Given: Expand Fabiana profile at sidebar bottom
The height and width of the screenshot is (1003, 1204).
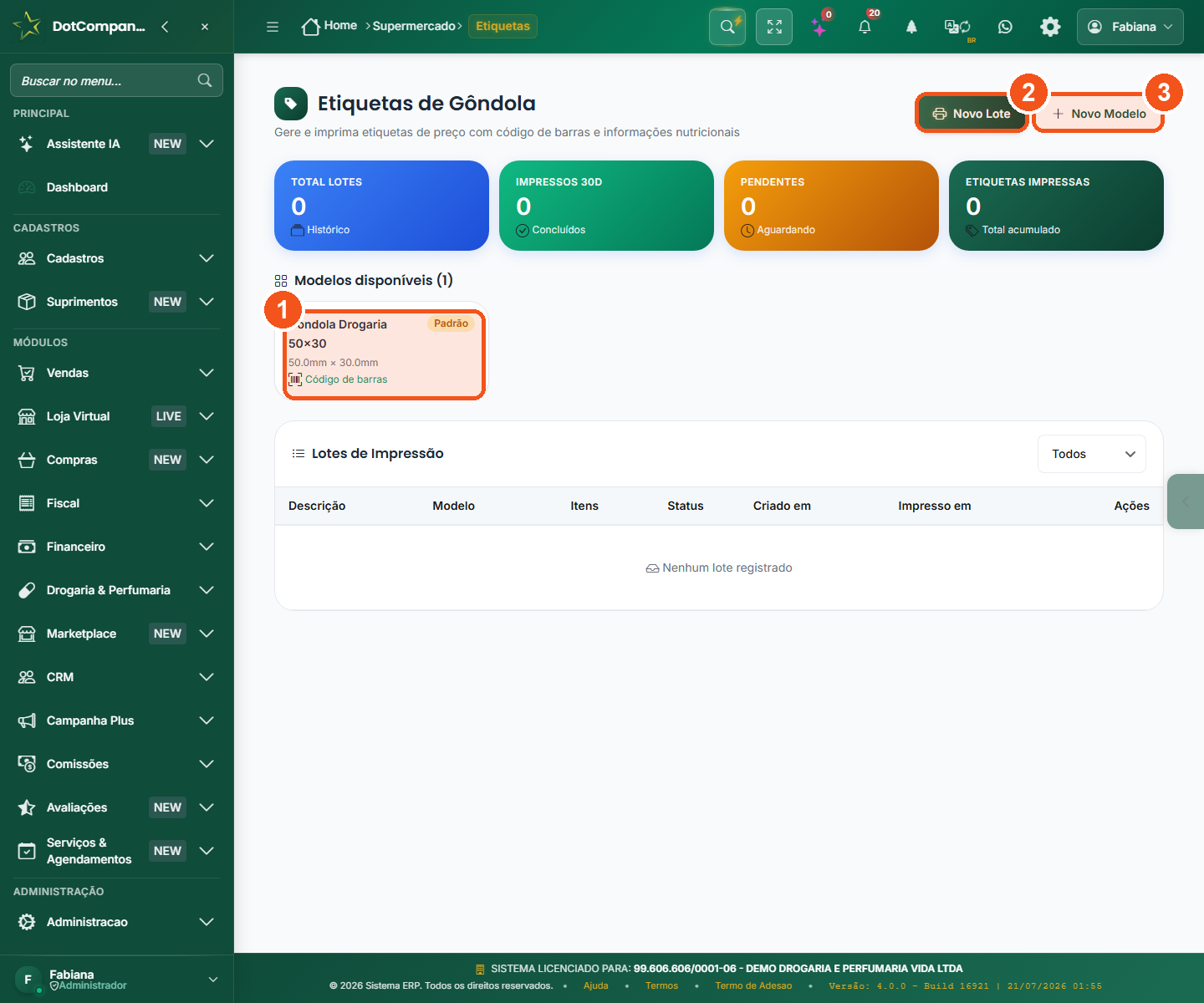Looking at the screenshot, I should pos(213,980).
